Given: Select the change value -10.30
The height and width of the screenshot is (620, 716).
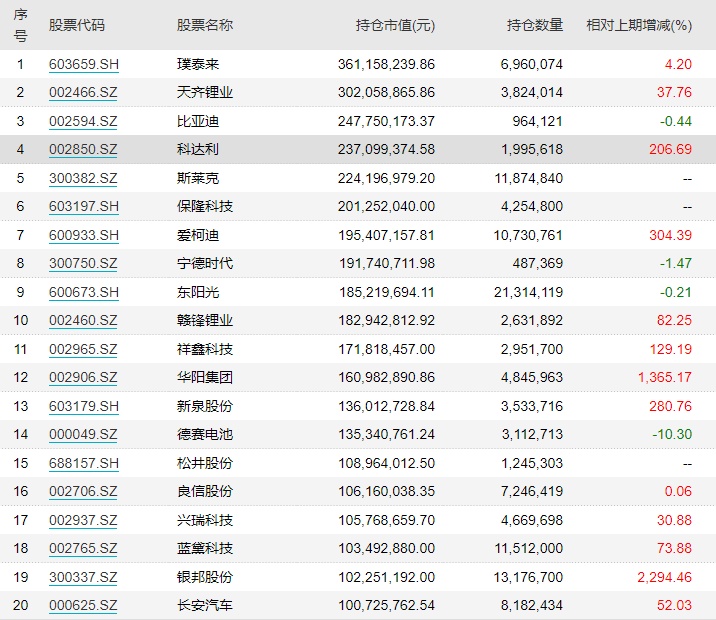Looking at the screenshot, I should pos(672,434).
